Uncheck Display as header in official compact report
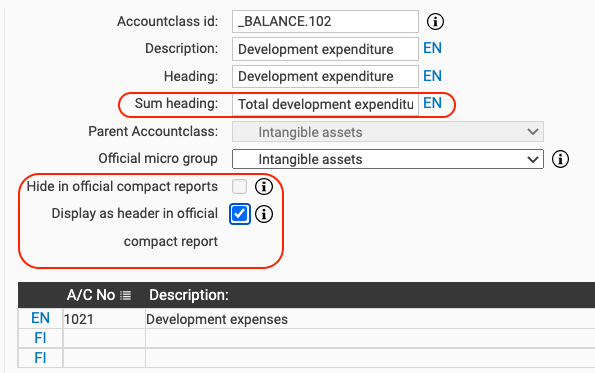Viewport: 595px width, 373px height. pyautogui.click(x=240, y=214)
